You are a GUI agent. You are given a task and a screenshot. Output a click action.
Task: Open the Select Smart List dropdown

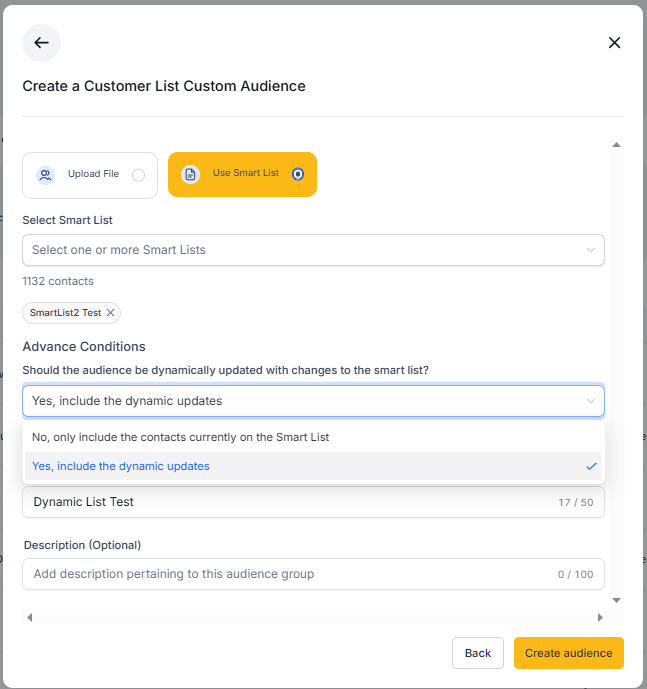tap(313, 250)
